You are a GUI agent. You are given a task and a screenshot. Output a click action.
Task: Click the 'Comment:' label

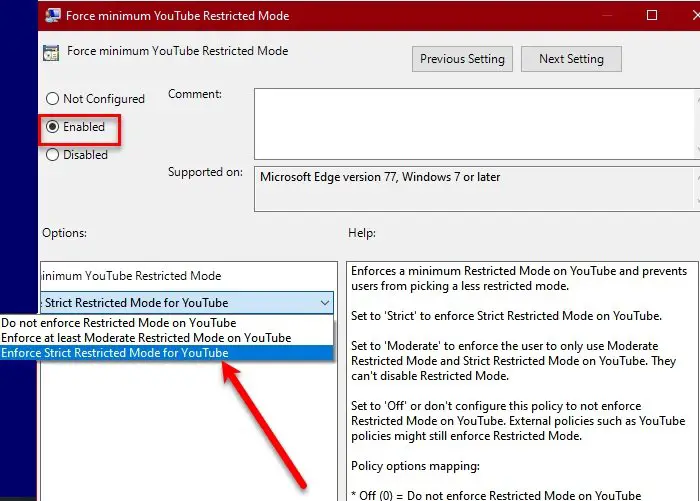pos(195,94)
